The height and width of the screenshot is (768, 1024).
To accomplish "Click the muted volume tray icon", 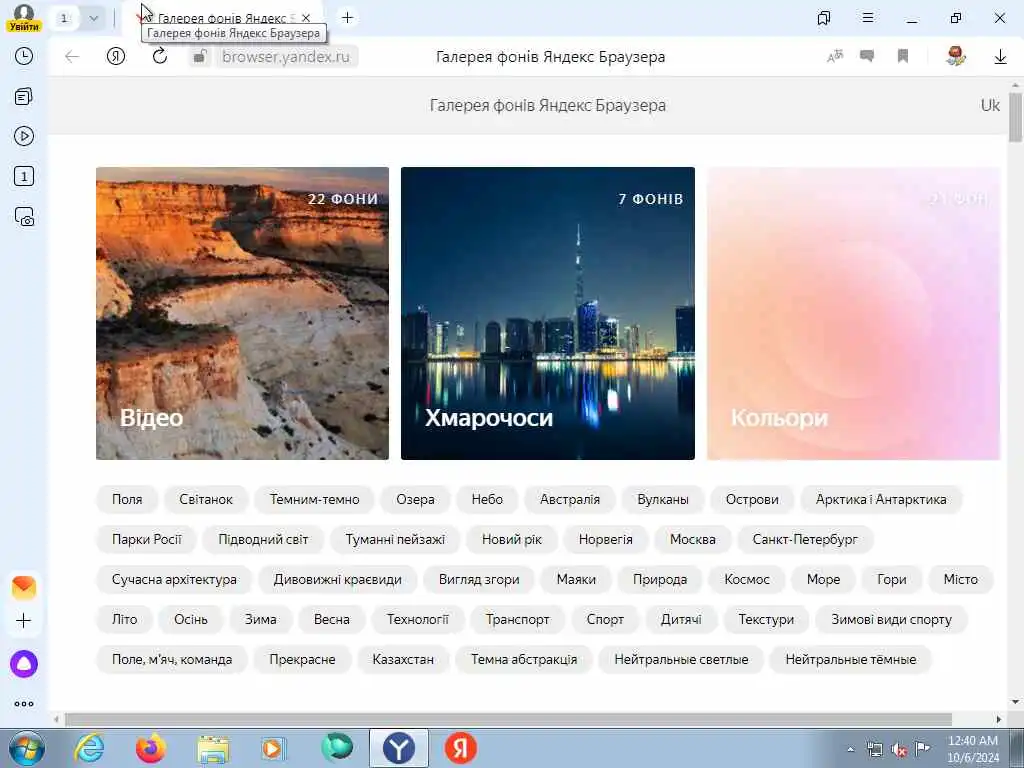I will (899, 750).
